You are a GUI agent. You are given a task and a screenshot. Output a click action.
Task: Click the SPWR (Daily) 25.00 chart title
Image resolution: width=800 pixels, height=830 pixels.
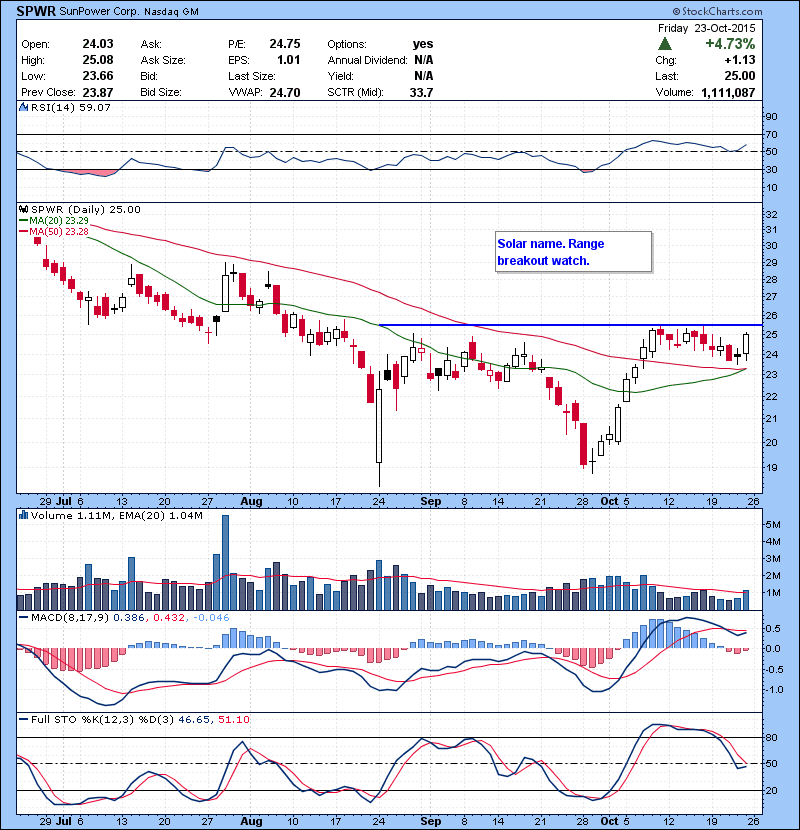click(86, 209)
